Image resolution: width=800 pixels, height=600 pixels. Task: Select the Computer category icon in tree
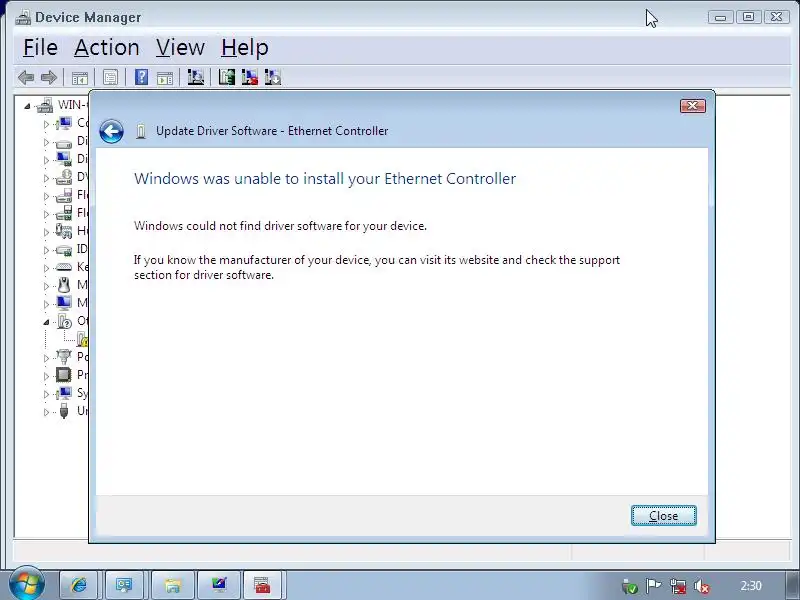click(x=64, y=123)
